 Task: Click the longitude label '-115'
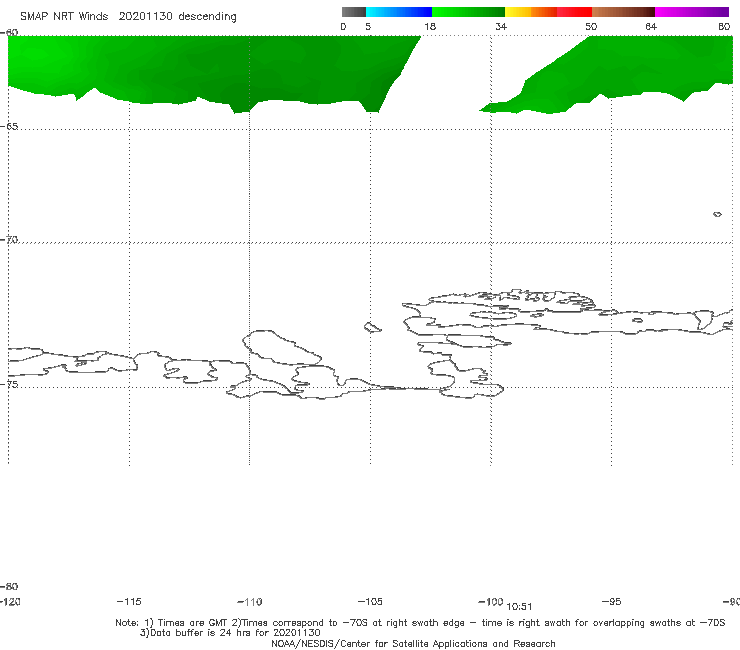coord(129,602)
